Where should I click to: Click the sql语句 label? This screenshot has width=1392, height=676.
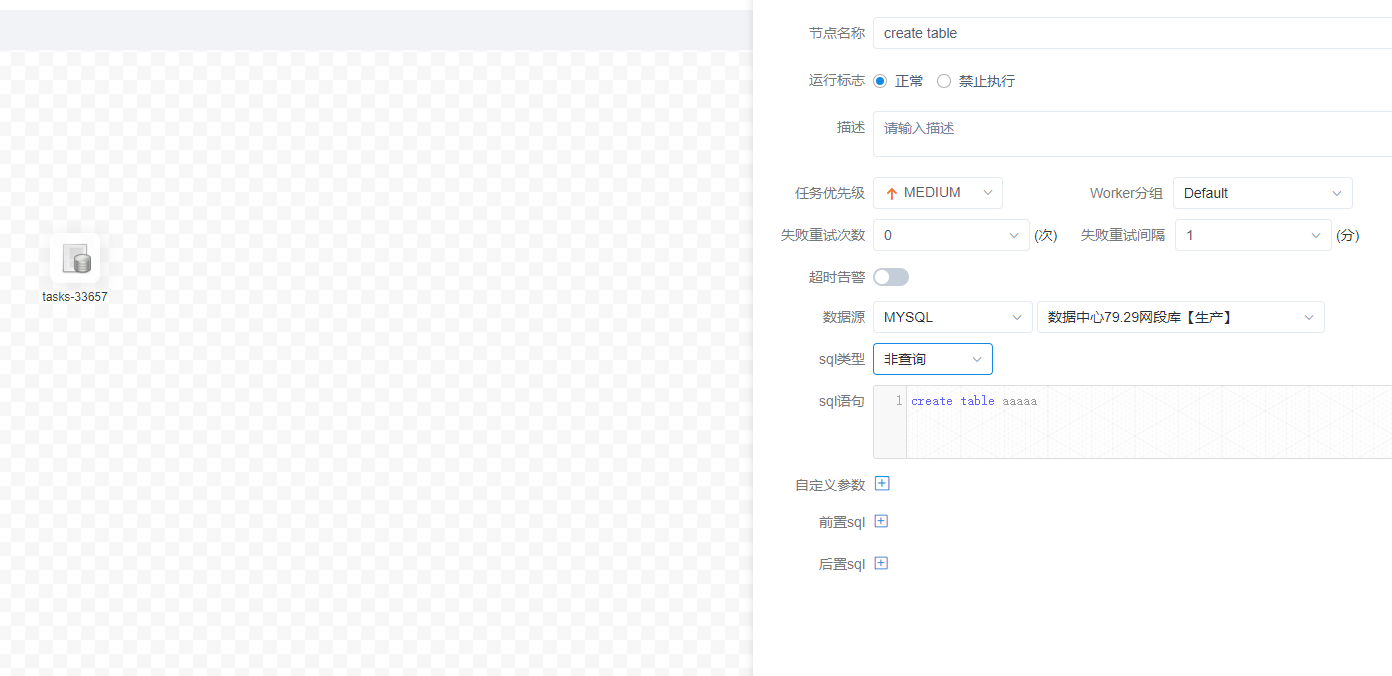click(x=842, y=401)
